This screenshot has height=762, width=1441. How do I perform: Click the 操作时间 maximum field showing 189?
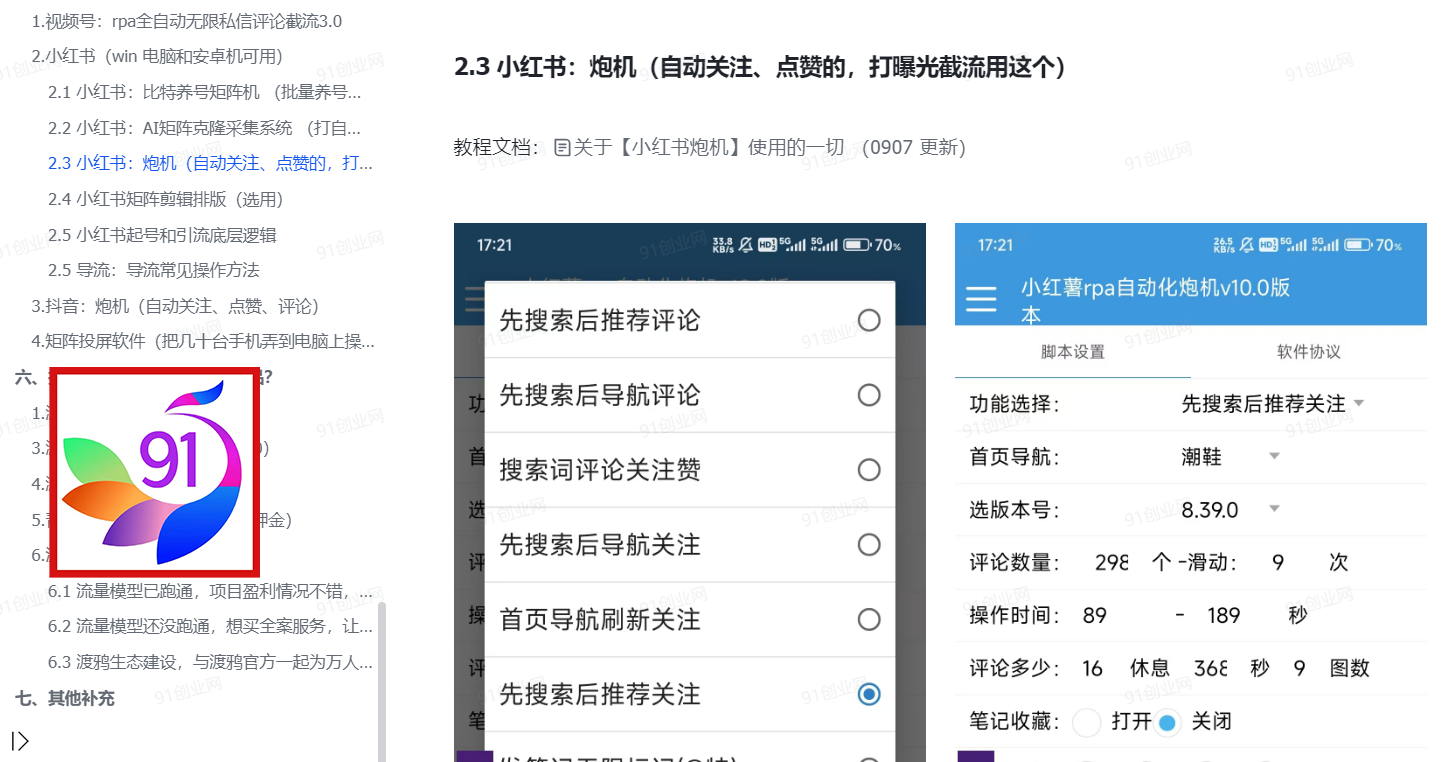coord(1224,616)
